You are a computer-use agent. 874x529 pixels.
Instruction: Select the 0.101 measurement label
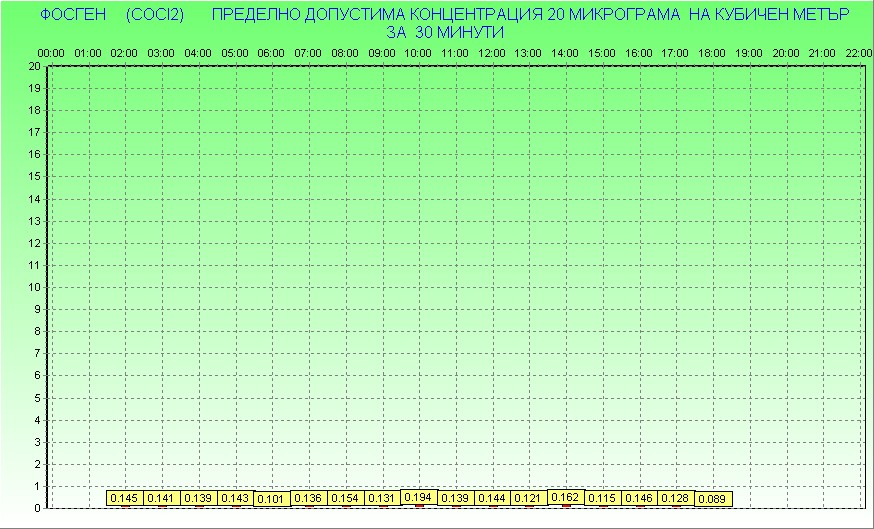pos(271,498)
